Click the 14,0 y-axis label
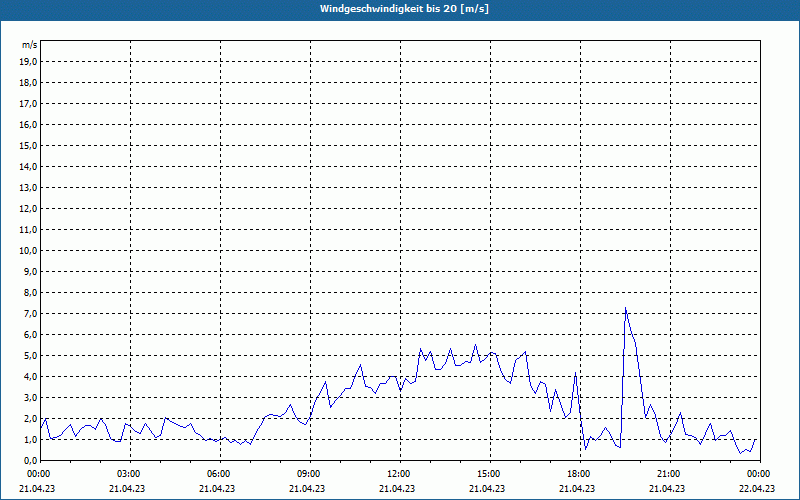800x500 pixels. [28, 166]
